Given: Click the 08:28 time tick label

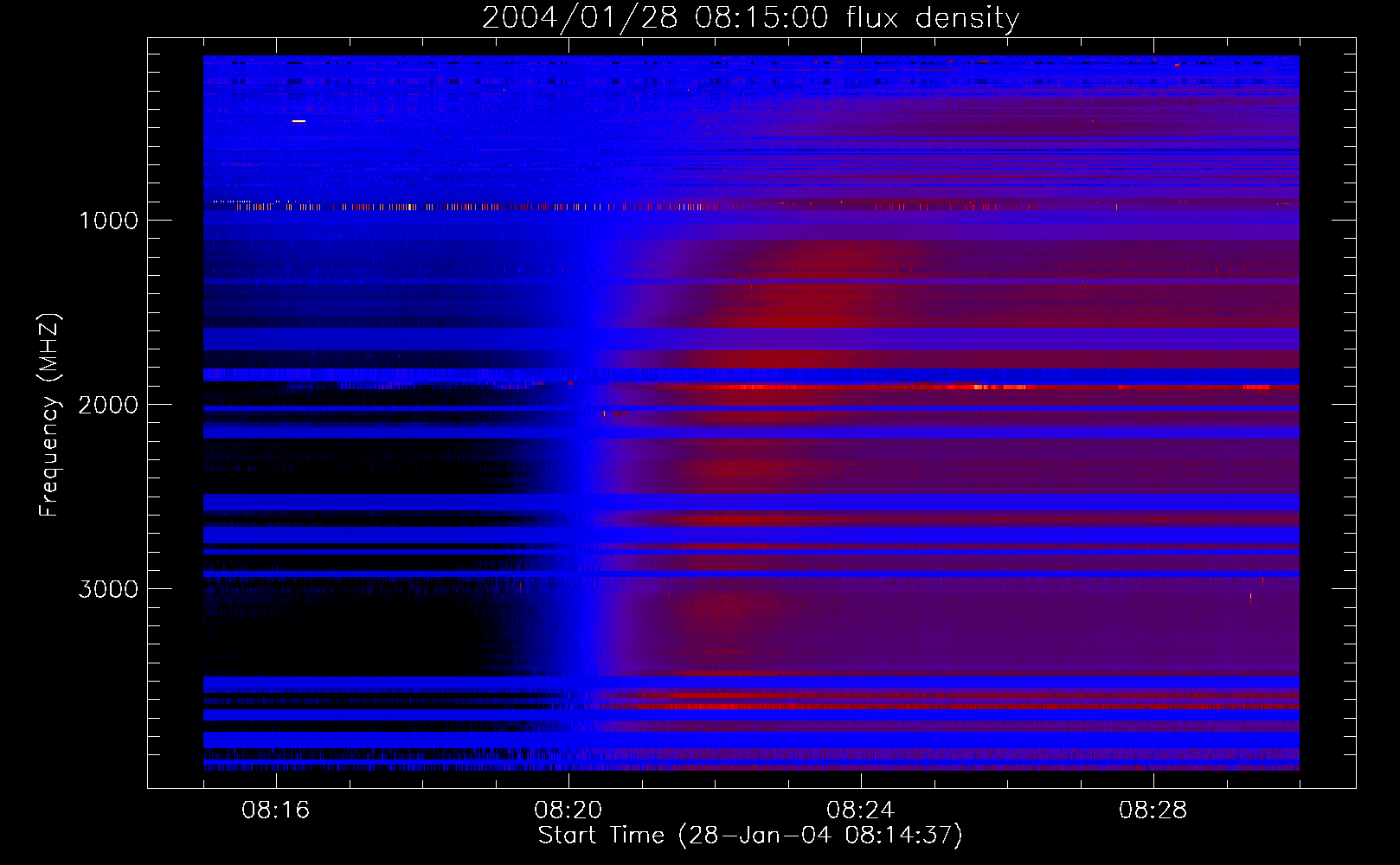Looking at the screenshot, I should pyautogui.click(x=1153, y=811).
